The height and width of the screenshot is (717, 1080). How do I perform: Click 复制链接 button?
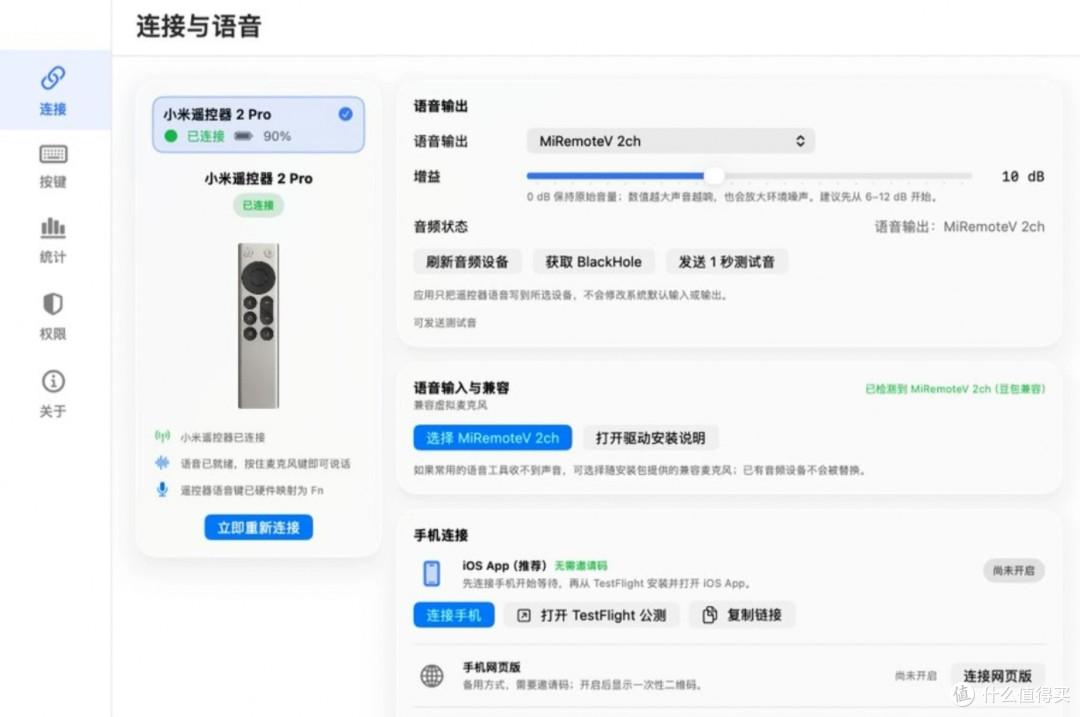pos(742,615)
